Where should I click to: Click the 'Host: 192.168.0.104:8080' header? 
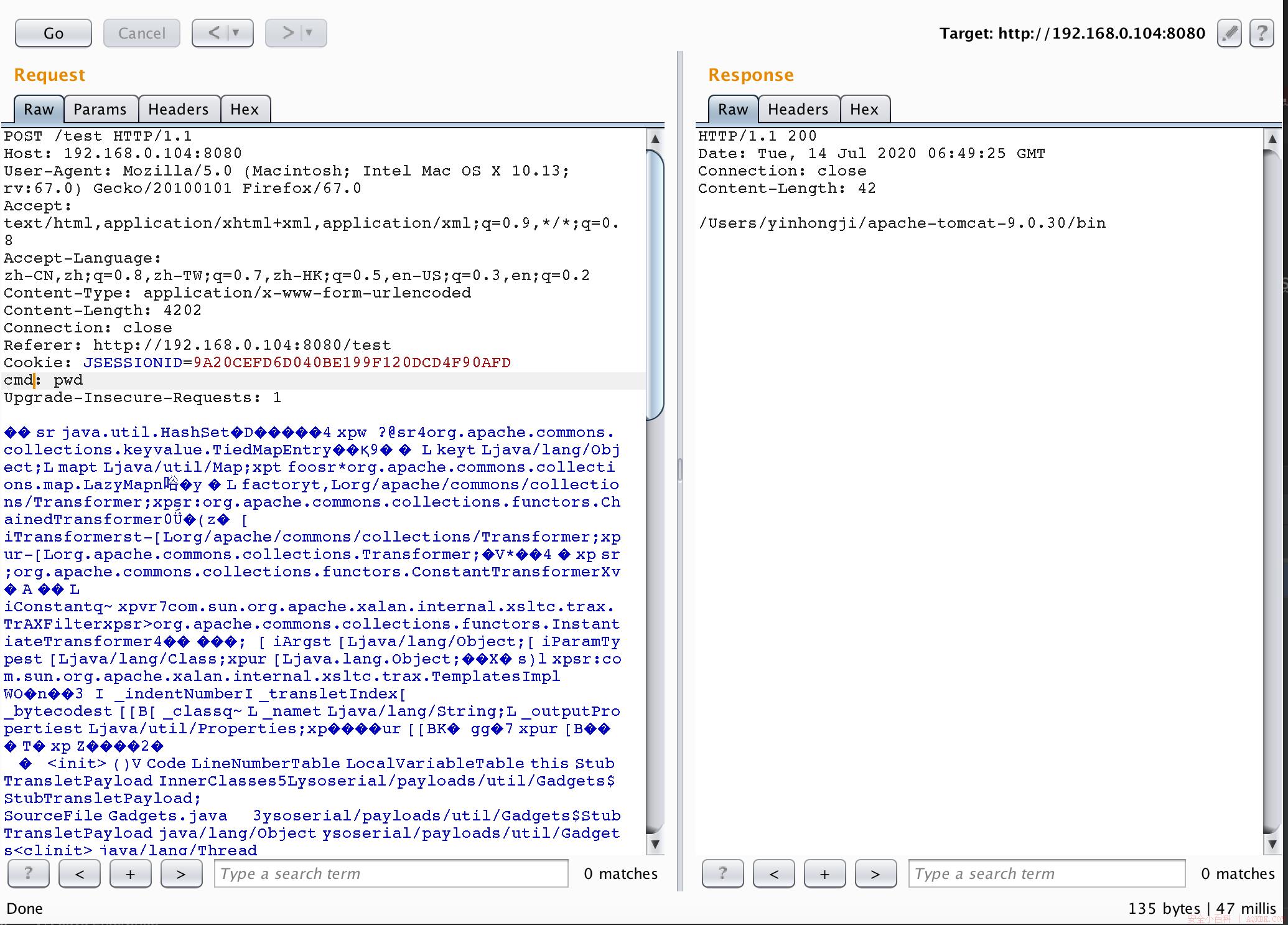pyautogui.click(x=123, y=153)
